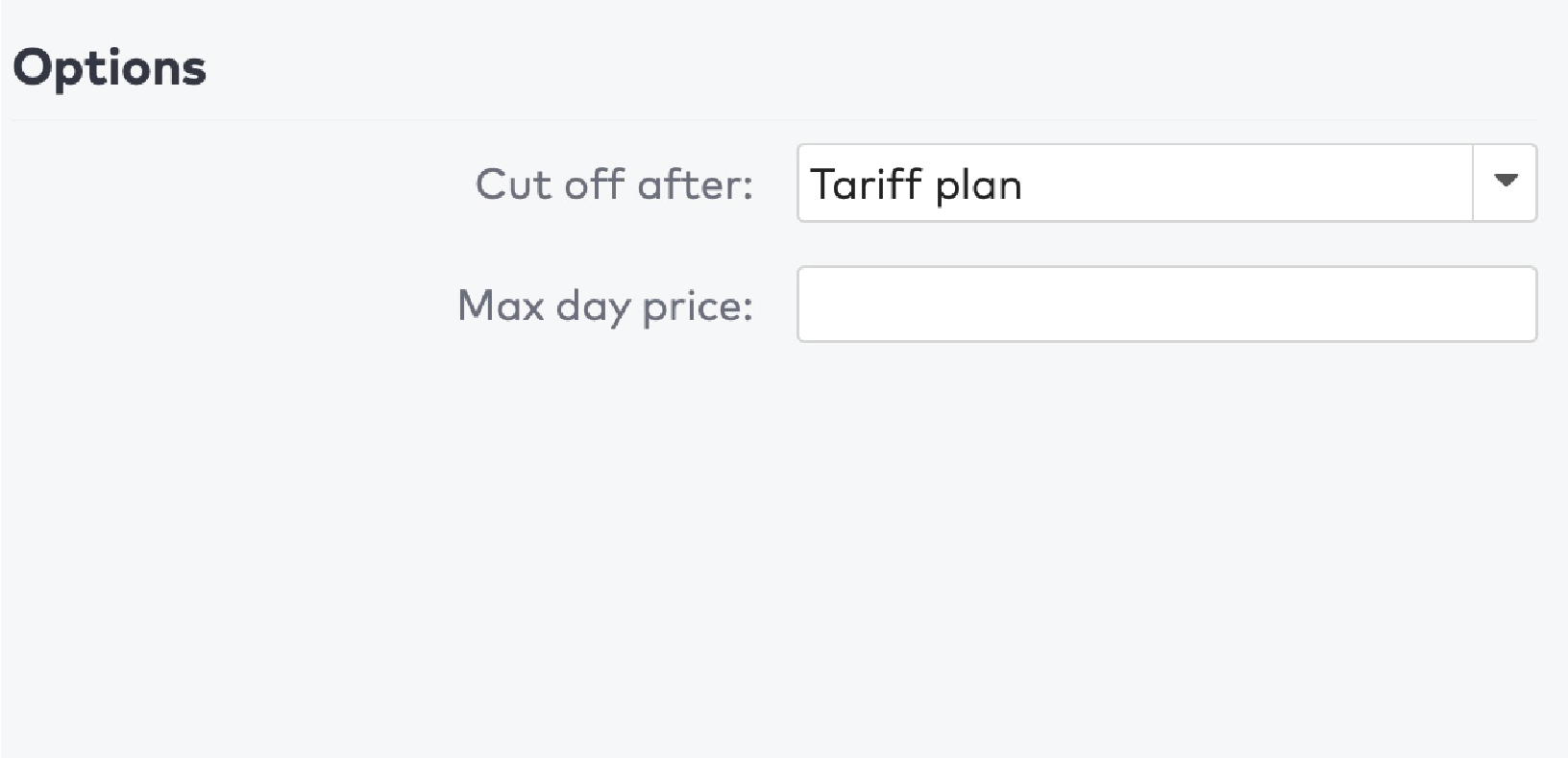Select the Options section heading
The image size is (1568, 758).
pyautogui.click(x=110, y=66)
